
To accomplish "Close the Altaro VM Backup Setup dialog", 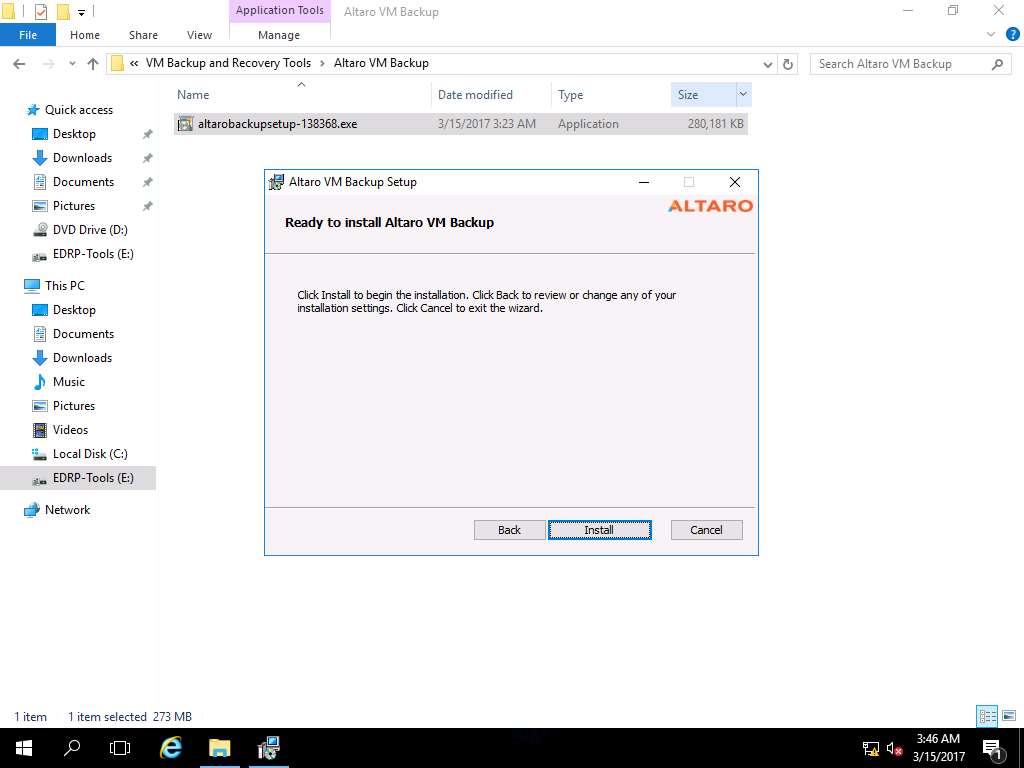I will click(x=735, y=182).
